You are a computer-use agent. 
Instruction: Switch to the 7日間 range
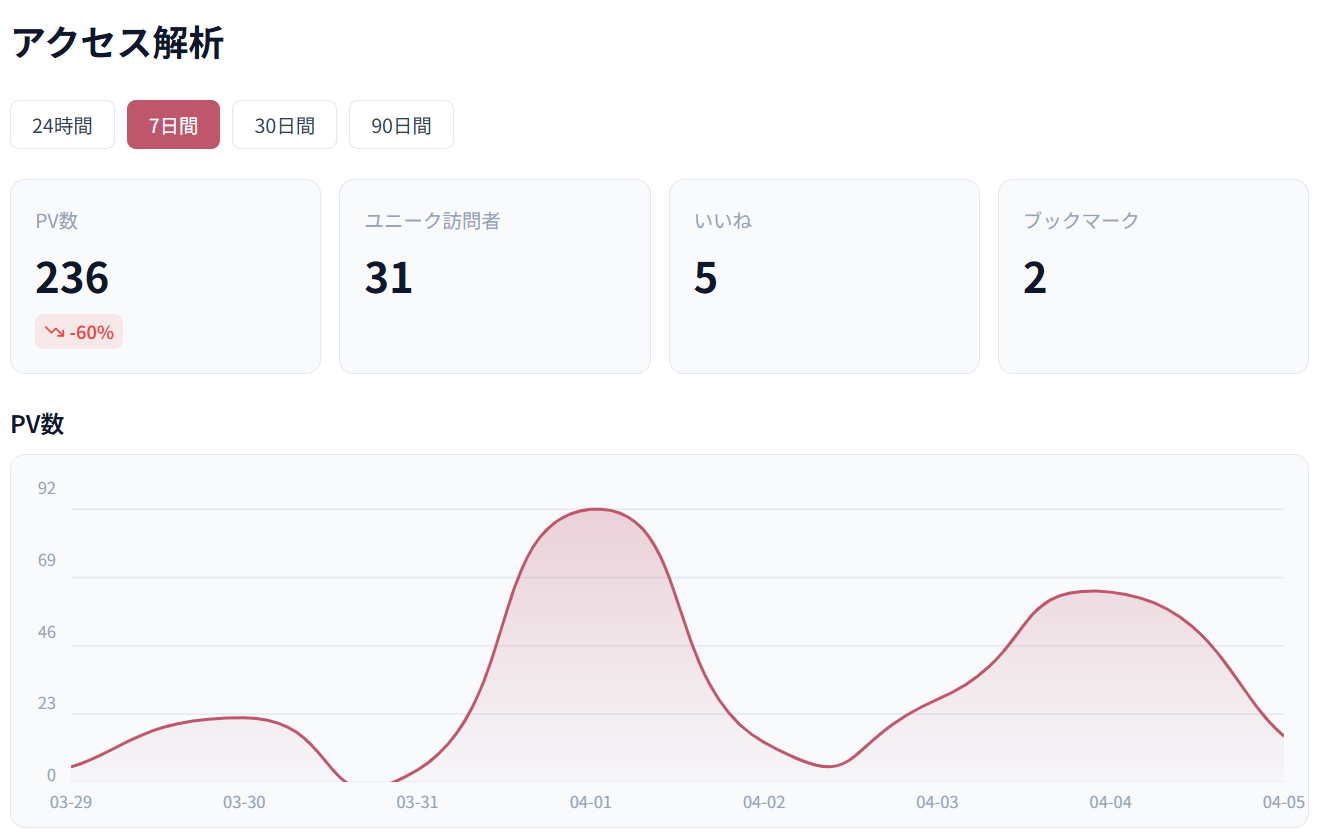[x=173, y=125]
